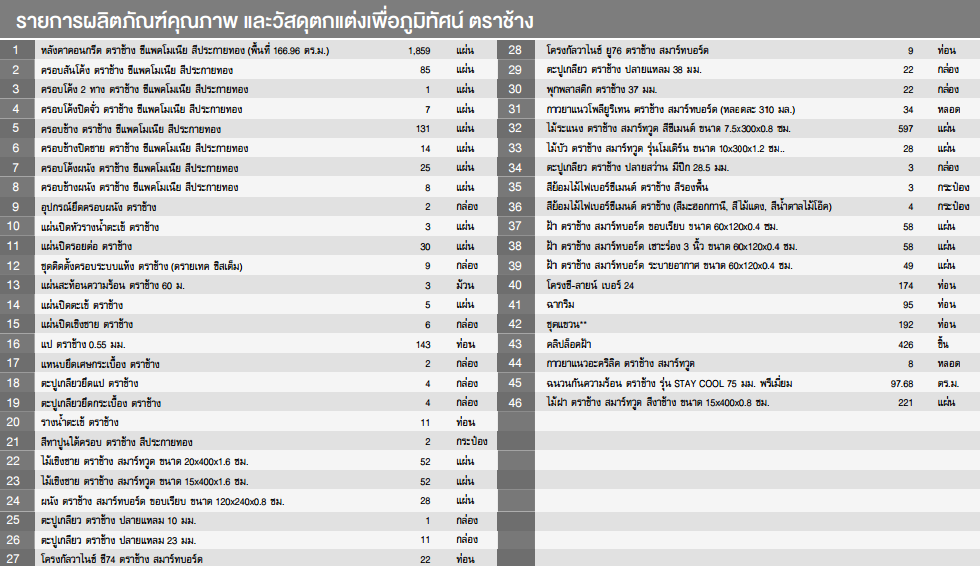
Task: Select item ชุดติดตั้งครอบระบบแห้ง ตราช้าง
Action: coord(141,266)
